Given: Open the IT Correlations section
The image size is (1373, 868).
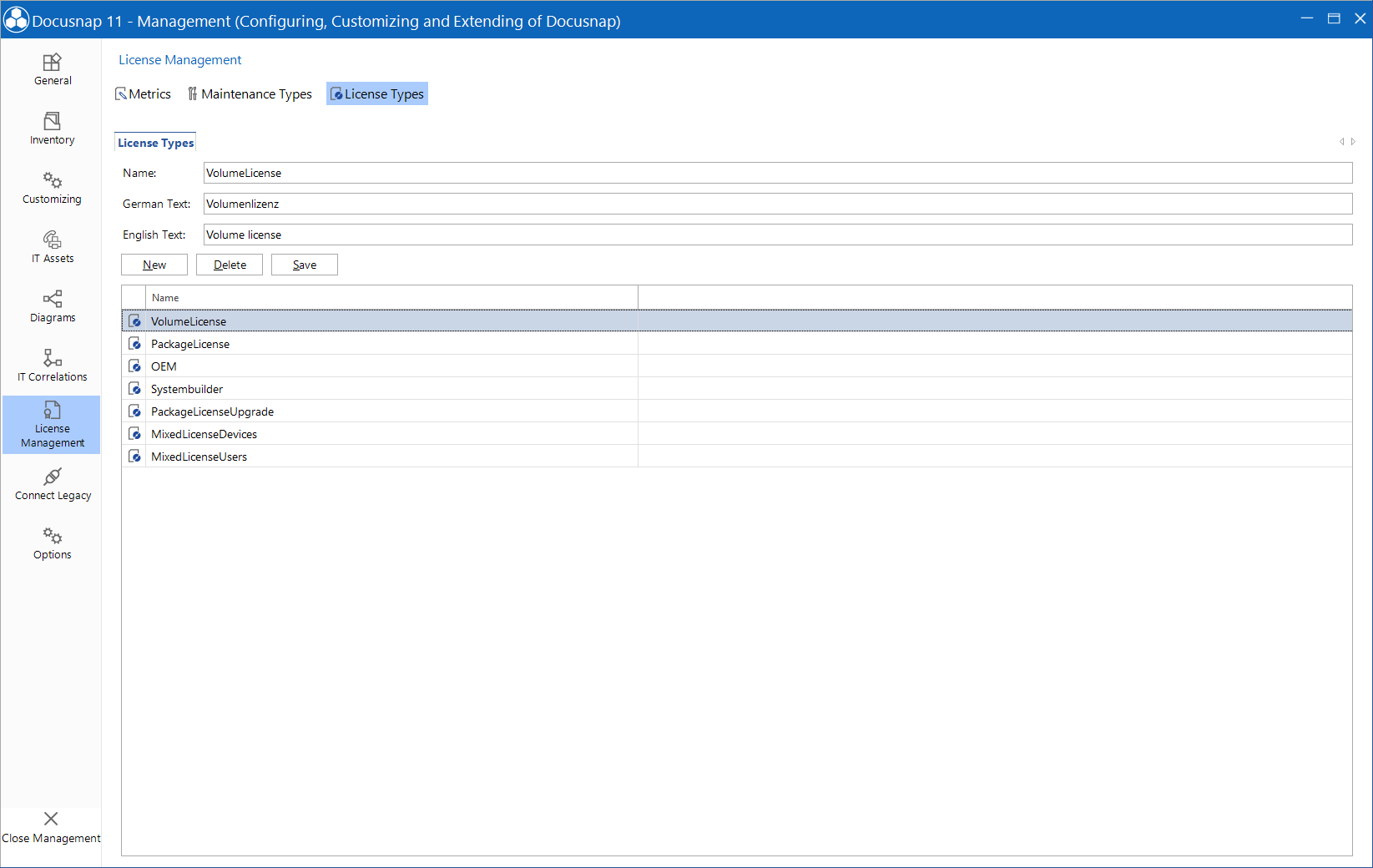Looking at the screenshot, I should 52,365.
